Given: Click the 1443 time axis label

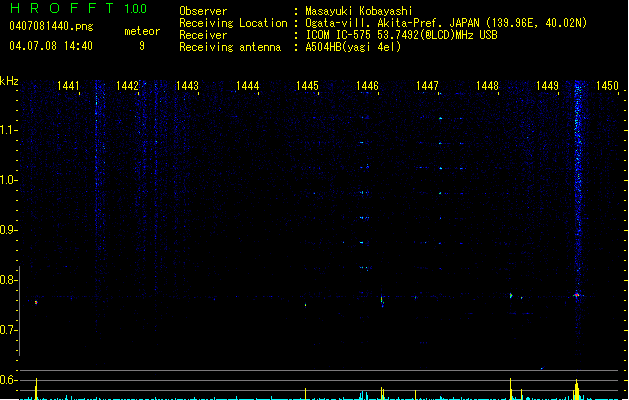Looking at the screenshot, I should (x=187, y=86).
